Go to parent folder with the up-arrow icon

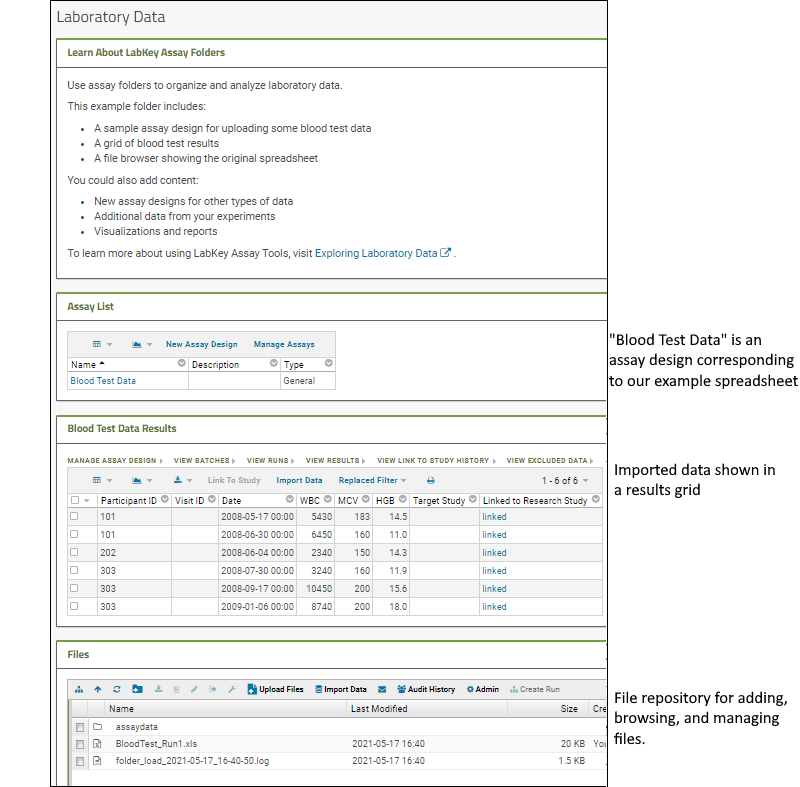click(x=98, y=690)
